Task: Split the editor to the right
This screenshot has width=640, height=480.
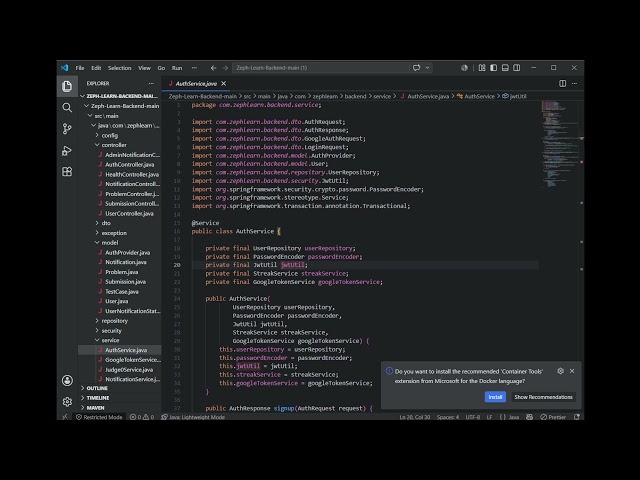Action: coord(562,83)
